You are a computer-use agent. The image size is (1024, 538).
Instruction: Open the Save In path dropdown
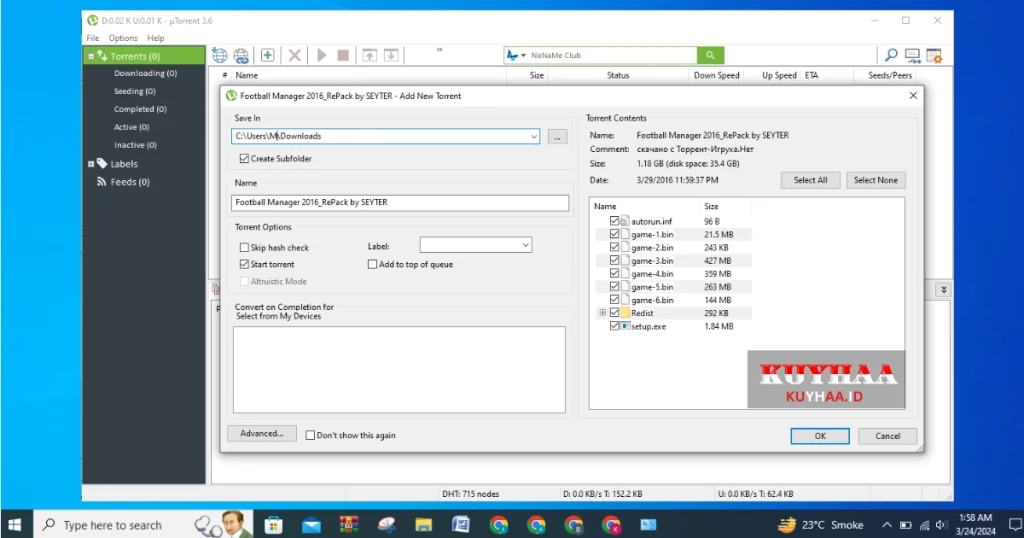pos(534,136)
